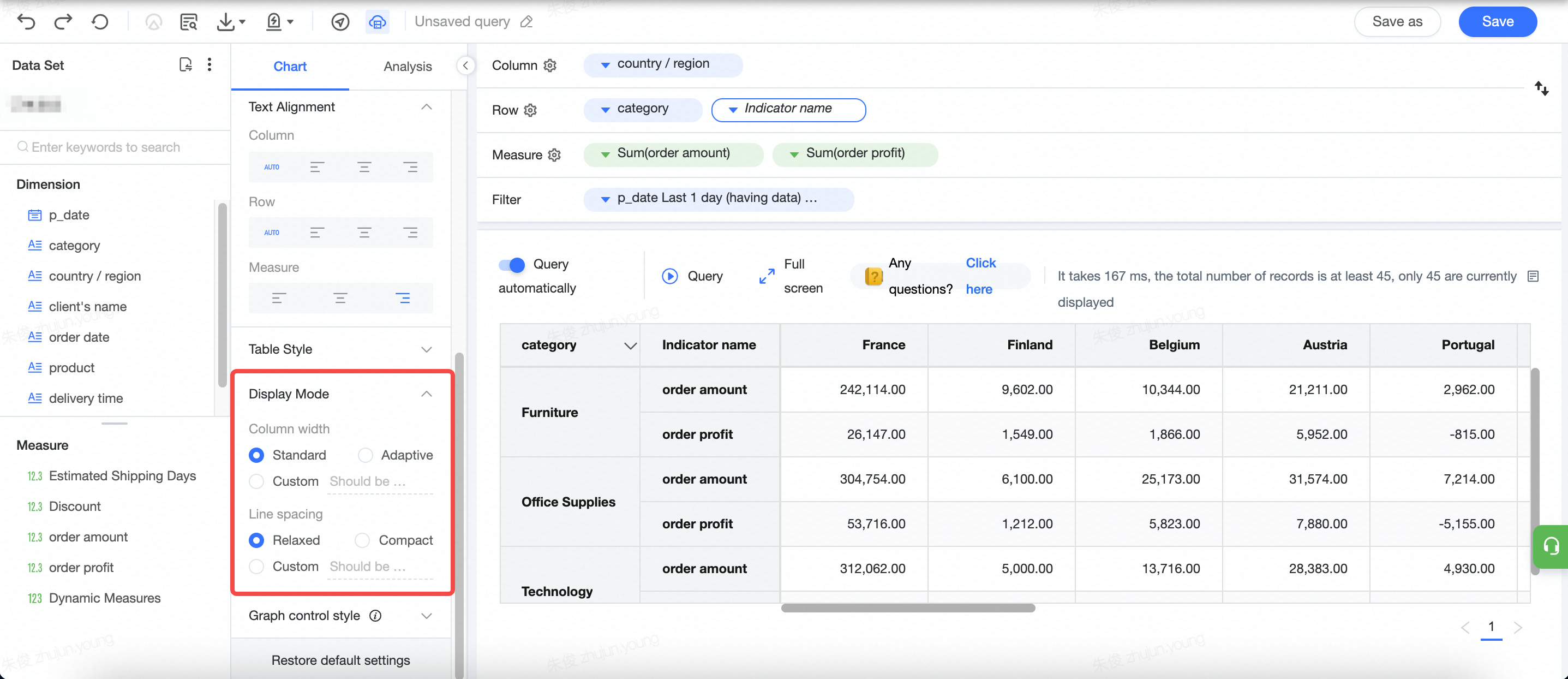Set Row alignment to AUTO
The image size is (1568, 679).
[272, 233]
